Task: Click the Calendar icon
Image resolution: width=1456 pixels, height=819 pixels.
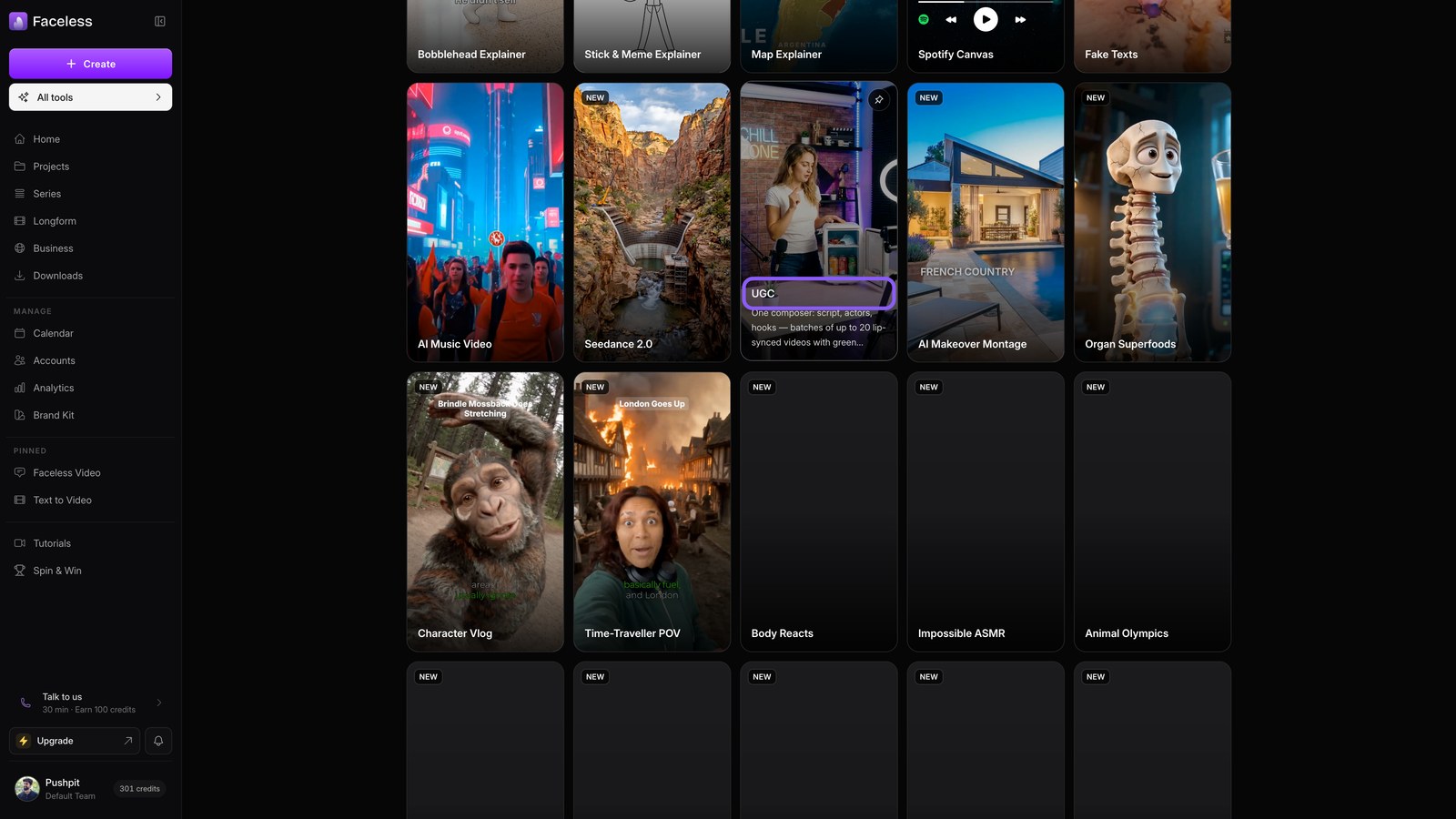Action: [20, 333]
